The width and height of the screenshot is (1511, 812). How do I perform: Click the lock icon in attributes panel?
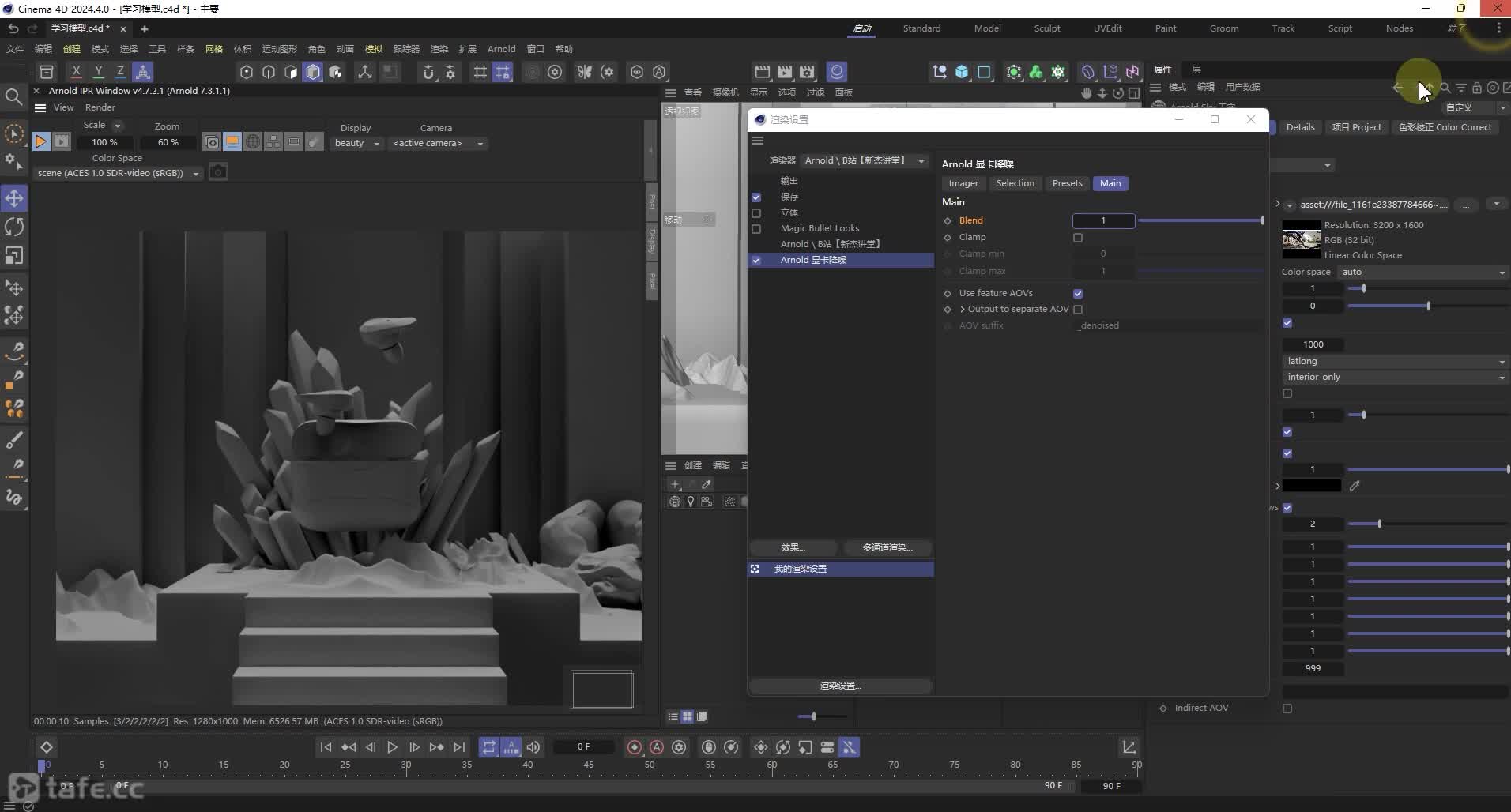1476,88
